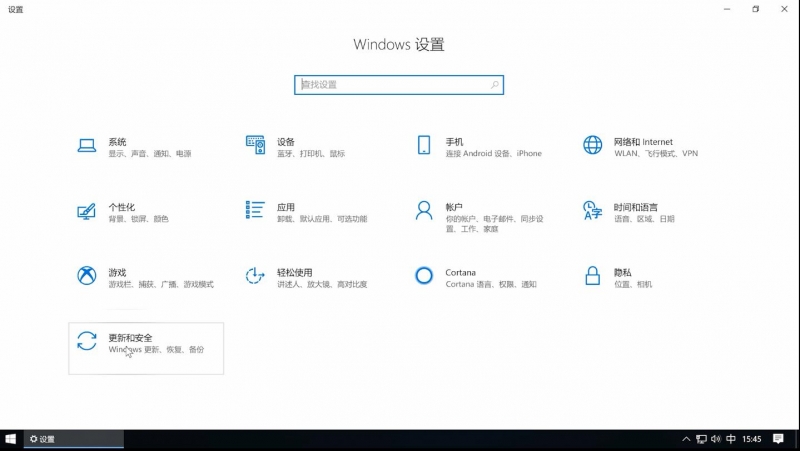Click text 蓝牙、打印机、鼠标
This screenshot has width=800, height=451.
[311, 154]
